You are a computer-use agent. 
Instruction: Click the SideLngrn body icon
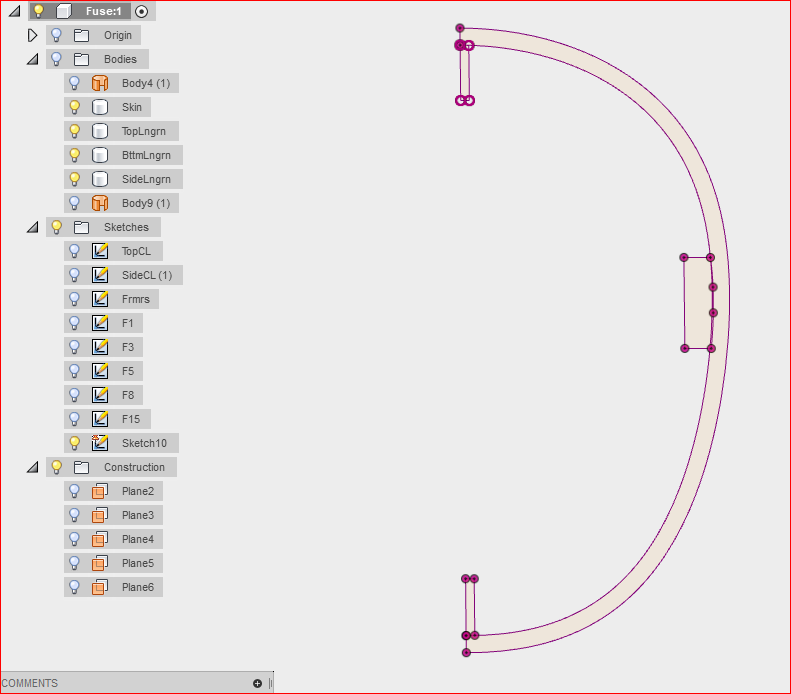pos(100,179)
